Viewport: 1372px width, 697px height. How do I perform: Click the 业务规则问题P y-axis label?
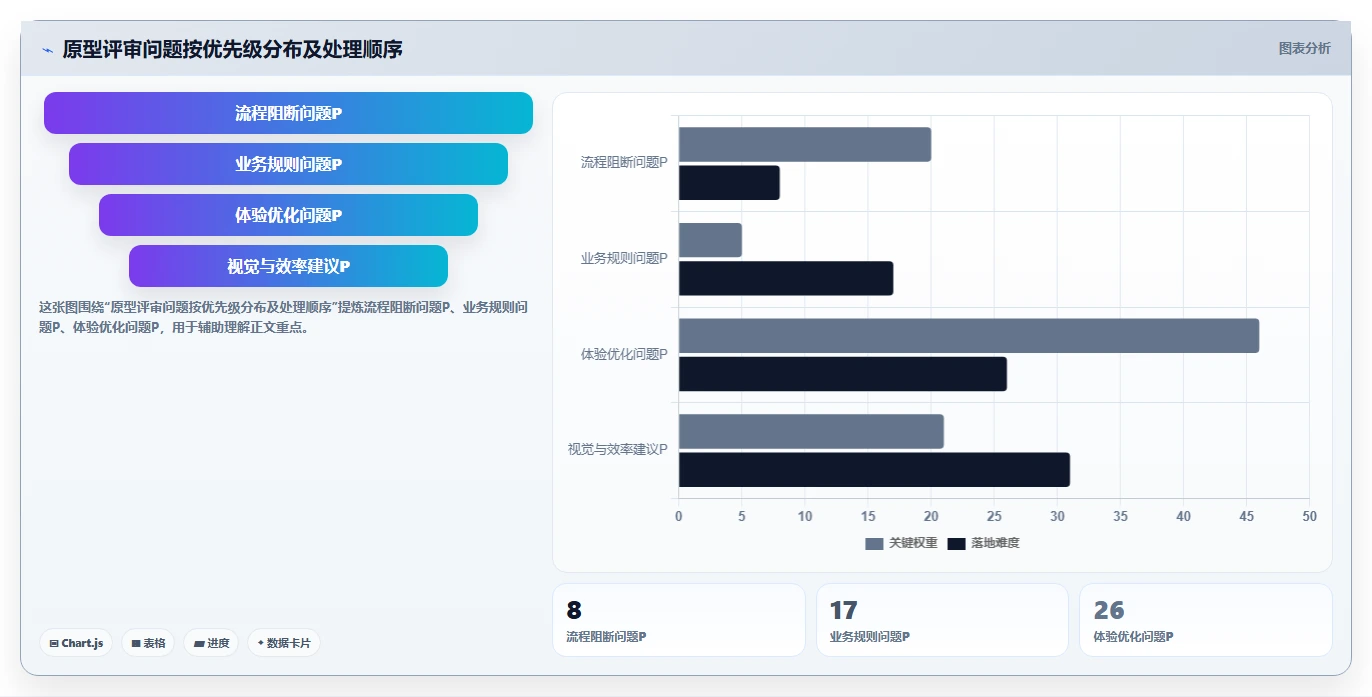pyautogui.click(x=624, y=258)
